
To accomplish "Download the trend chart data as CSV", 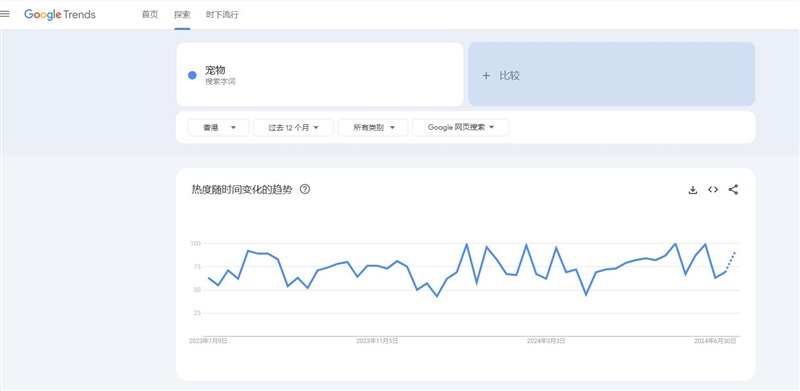I will click(x=692, y=190).
